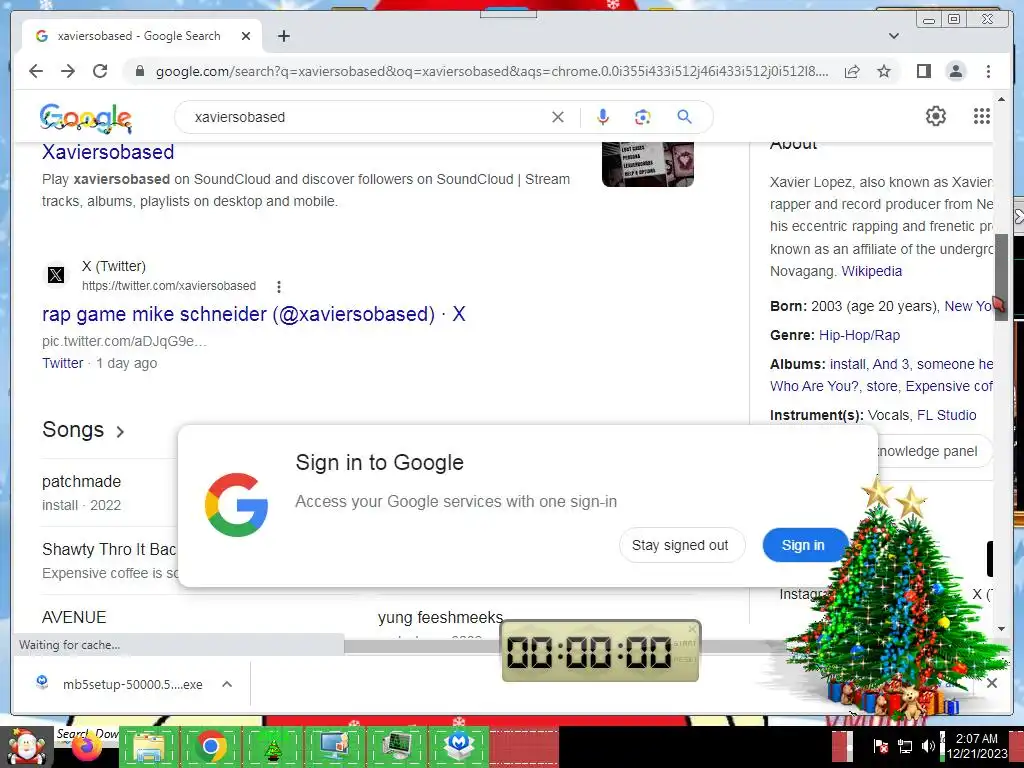Screen dimensions: 1024x768
Task: Close the downloads bar
Action: (x=991, y=683)
